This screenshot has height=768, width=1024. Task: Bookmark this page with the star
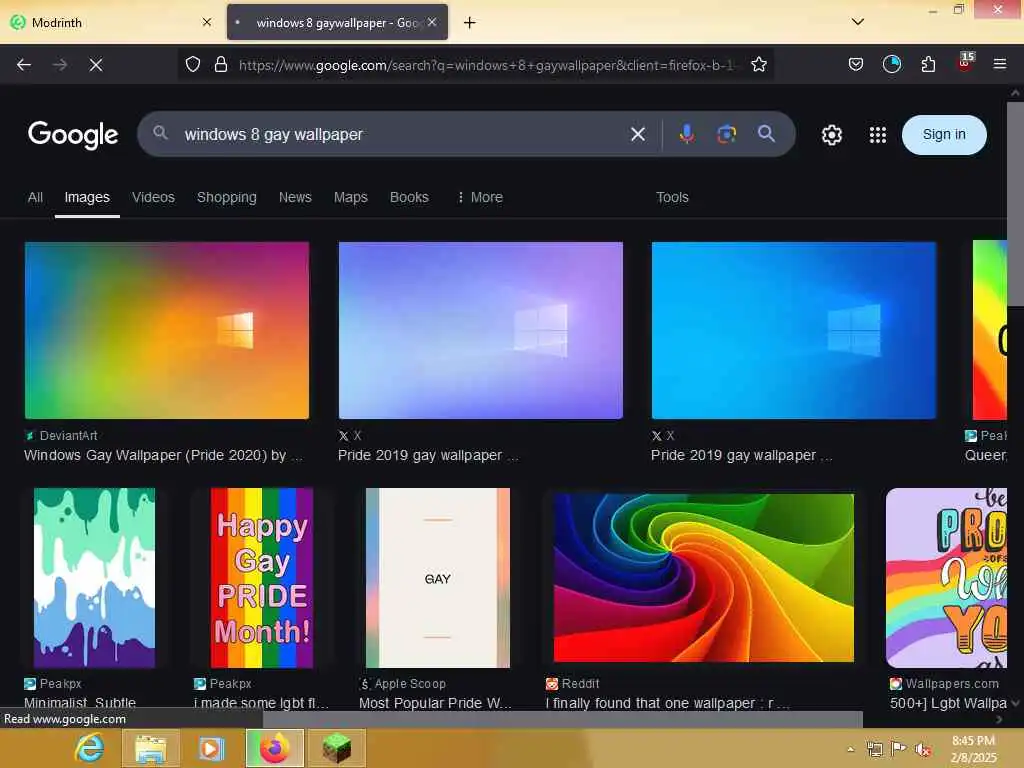pyautogui.click(x=759, y=65)
